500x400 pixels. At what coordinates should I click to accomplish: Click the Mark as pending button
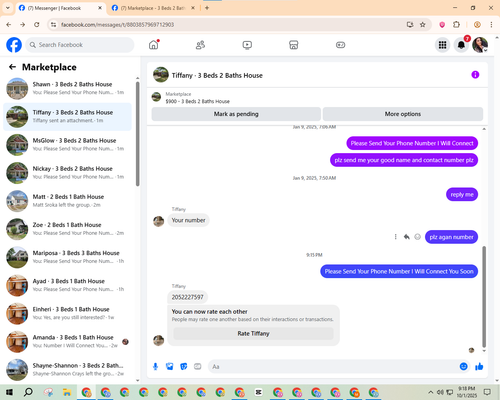click(x=236, y=114)
